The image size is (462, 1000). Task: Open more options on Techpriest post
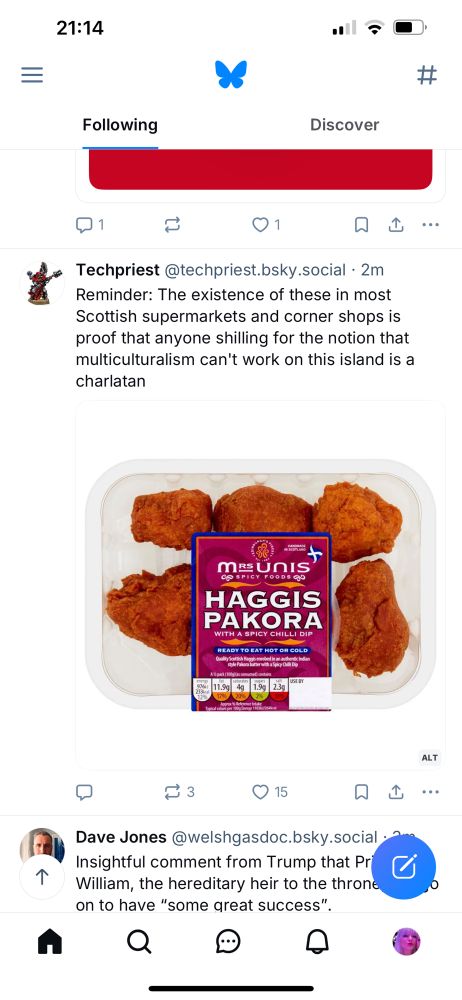431,792
